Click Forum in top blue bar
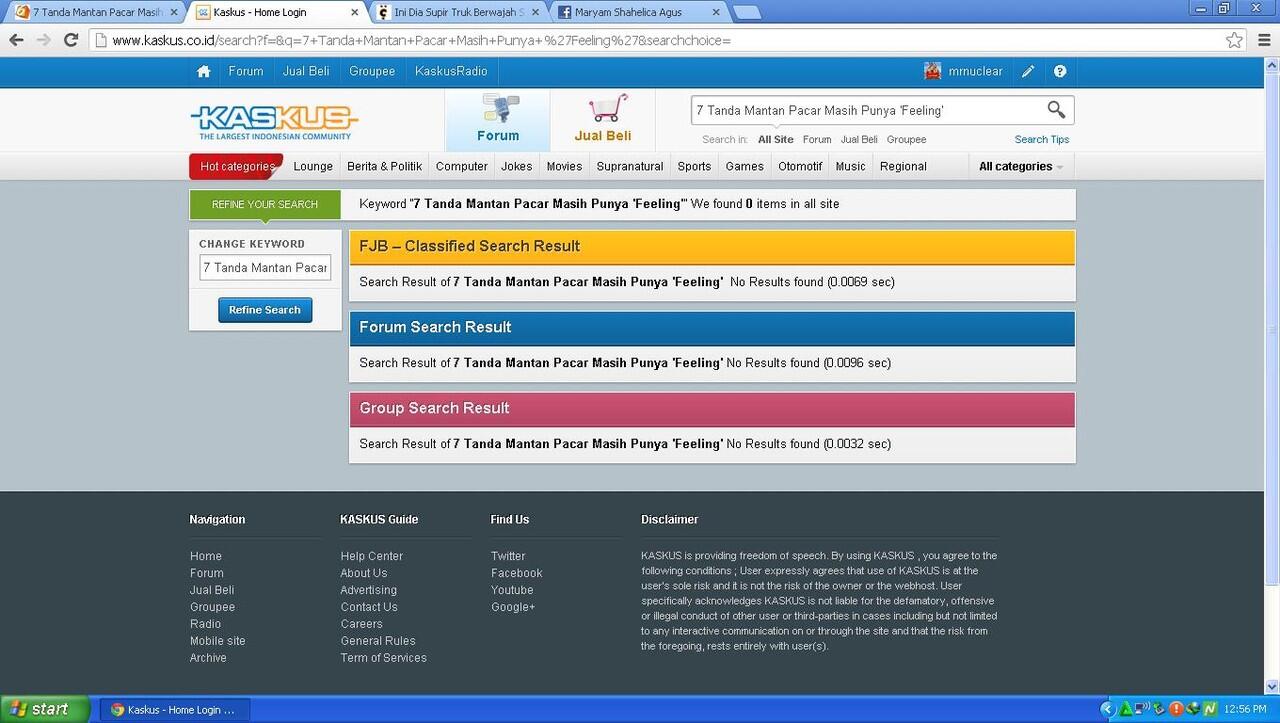The height and width of the screenshot is (723, 1280). (246, 71)
